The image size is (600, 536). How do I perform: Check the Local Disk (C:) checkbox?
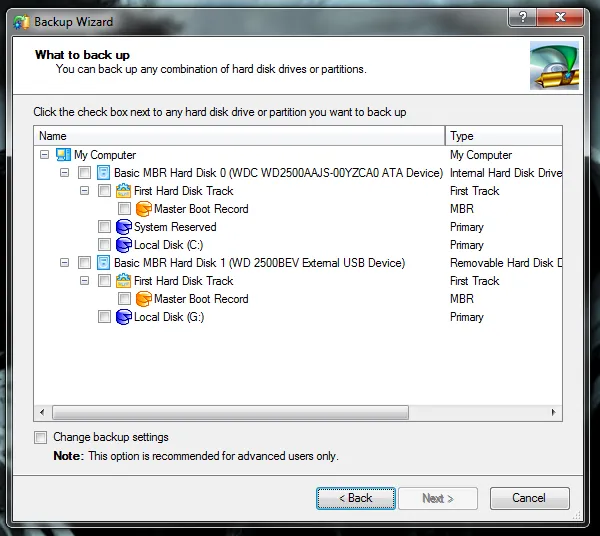click(105, 245)
